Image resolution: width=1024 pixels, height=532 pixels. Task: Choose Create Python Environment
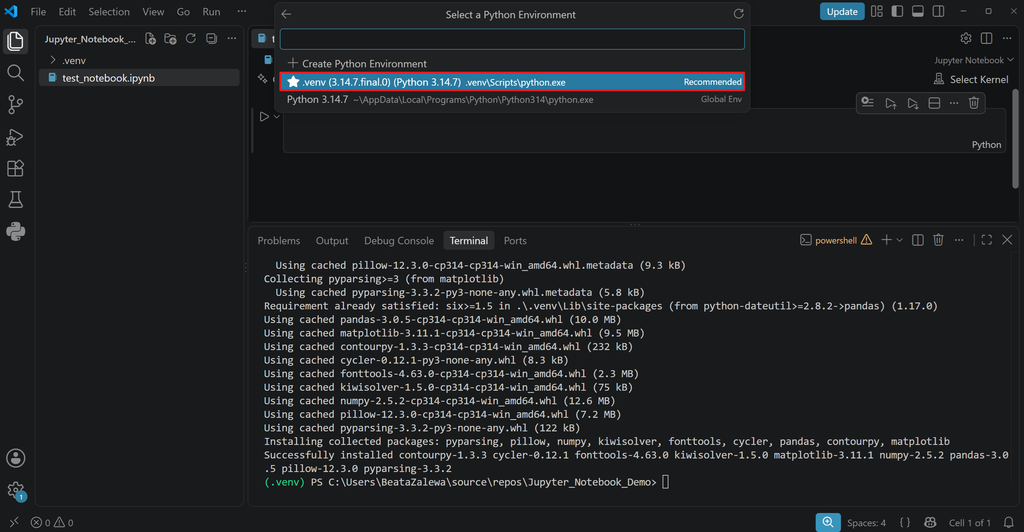click(512, 63)
